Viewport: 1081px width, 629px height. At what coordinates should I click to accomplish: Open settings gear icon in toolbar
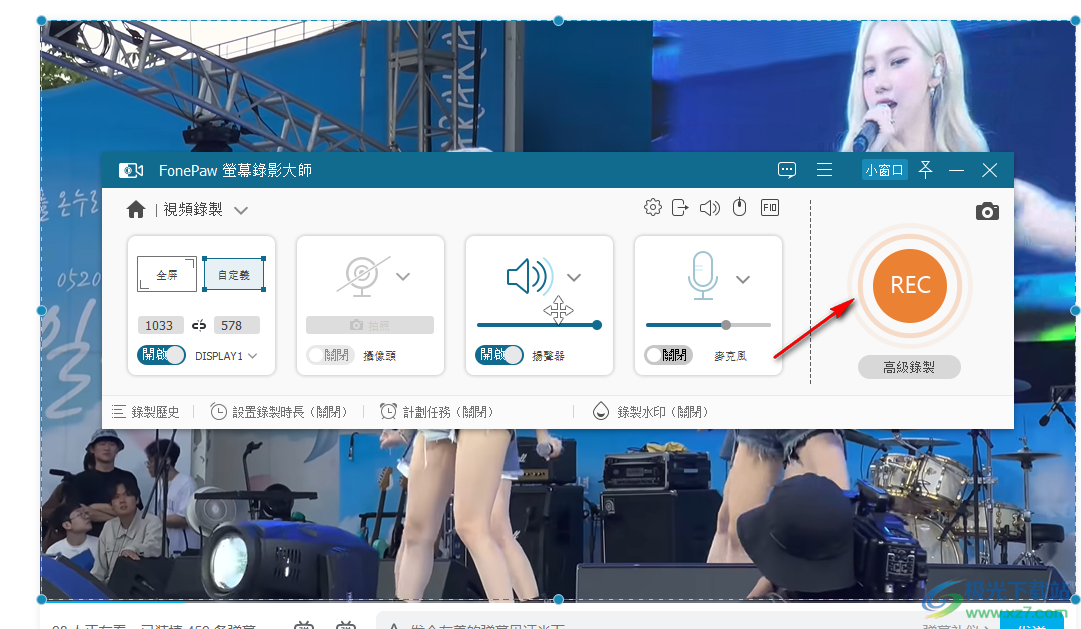pos(653,207)
